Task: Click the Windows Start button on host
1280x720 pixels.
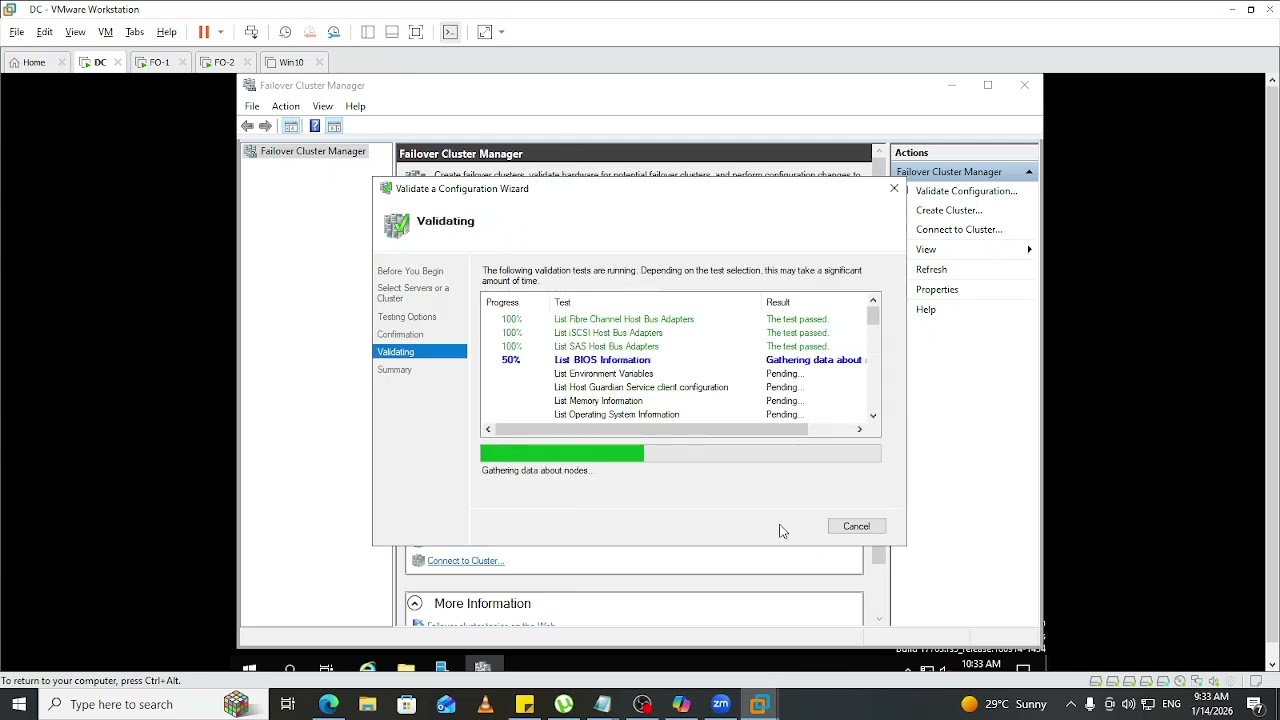Action: point(19,704)
